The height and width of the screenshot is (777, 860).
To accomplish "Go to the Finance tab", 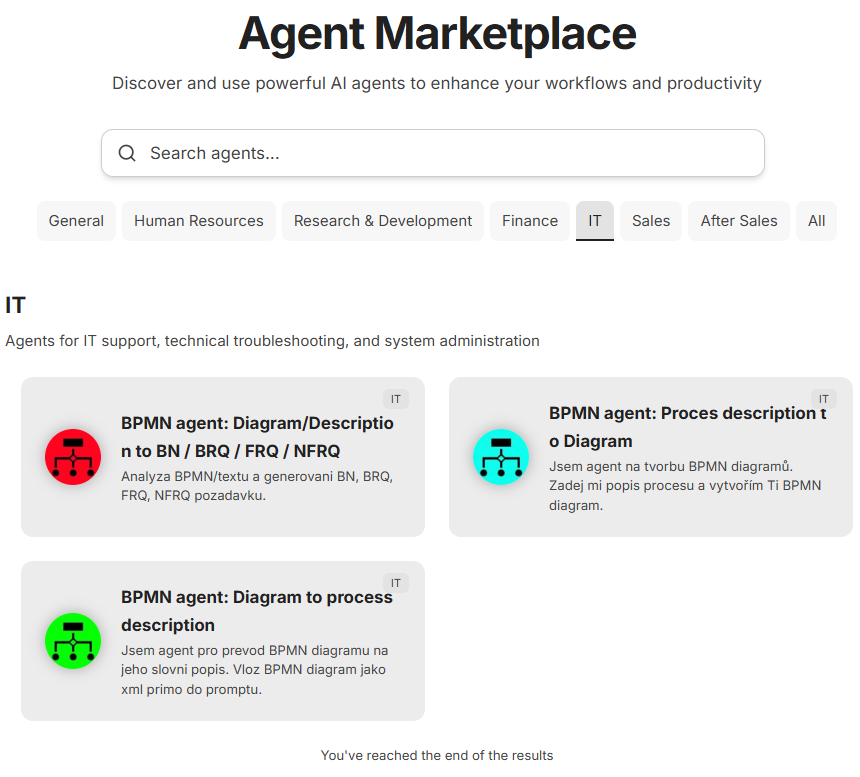I will [x=530, y=221].
